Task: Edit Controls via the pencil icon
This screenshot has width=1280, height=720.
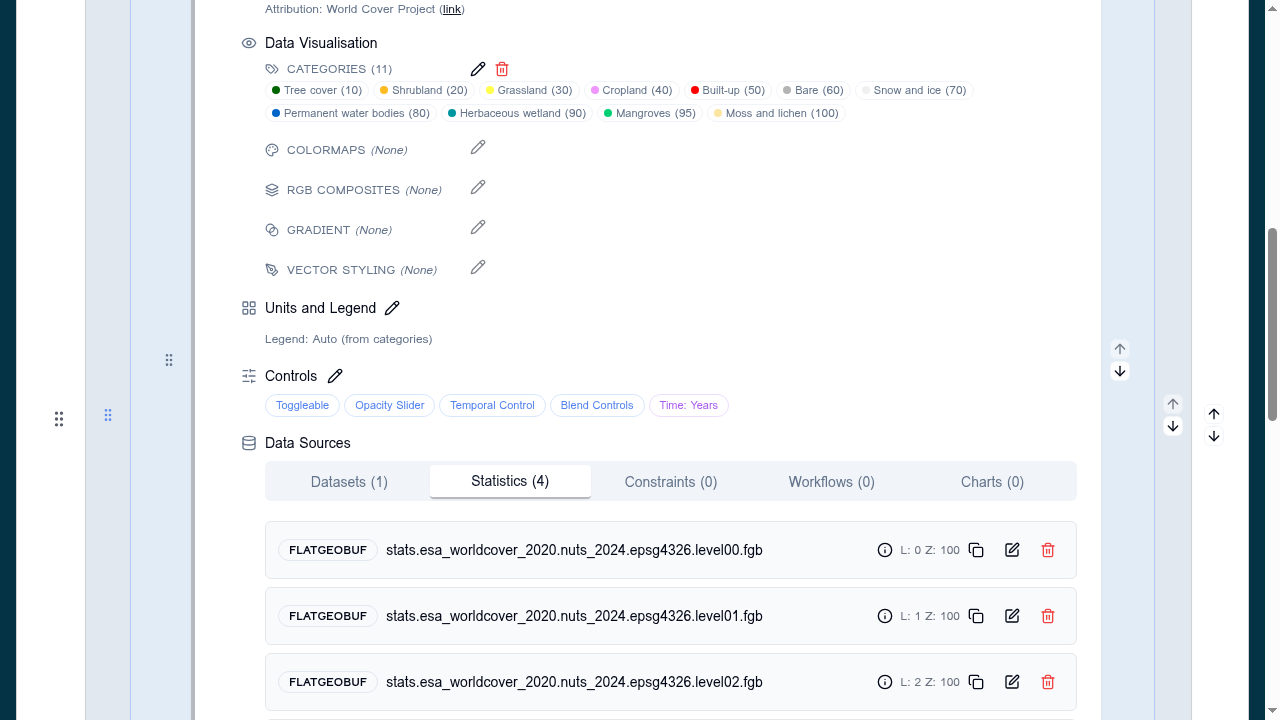Action: click(x=335, y=376)
